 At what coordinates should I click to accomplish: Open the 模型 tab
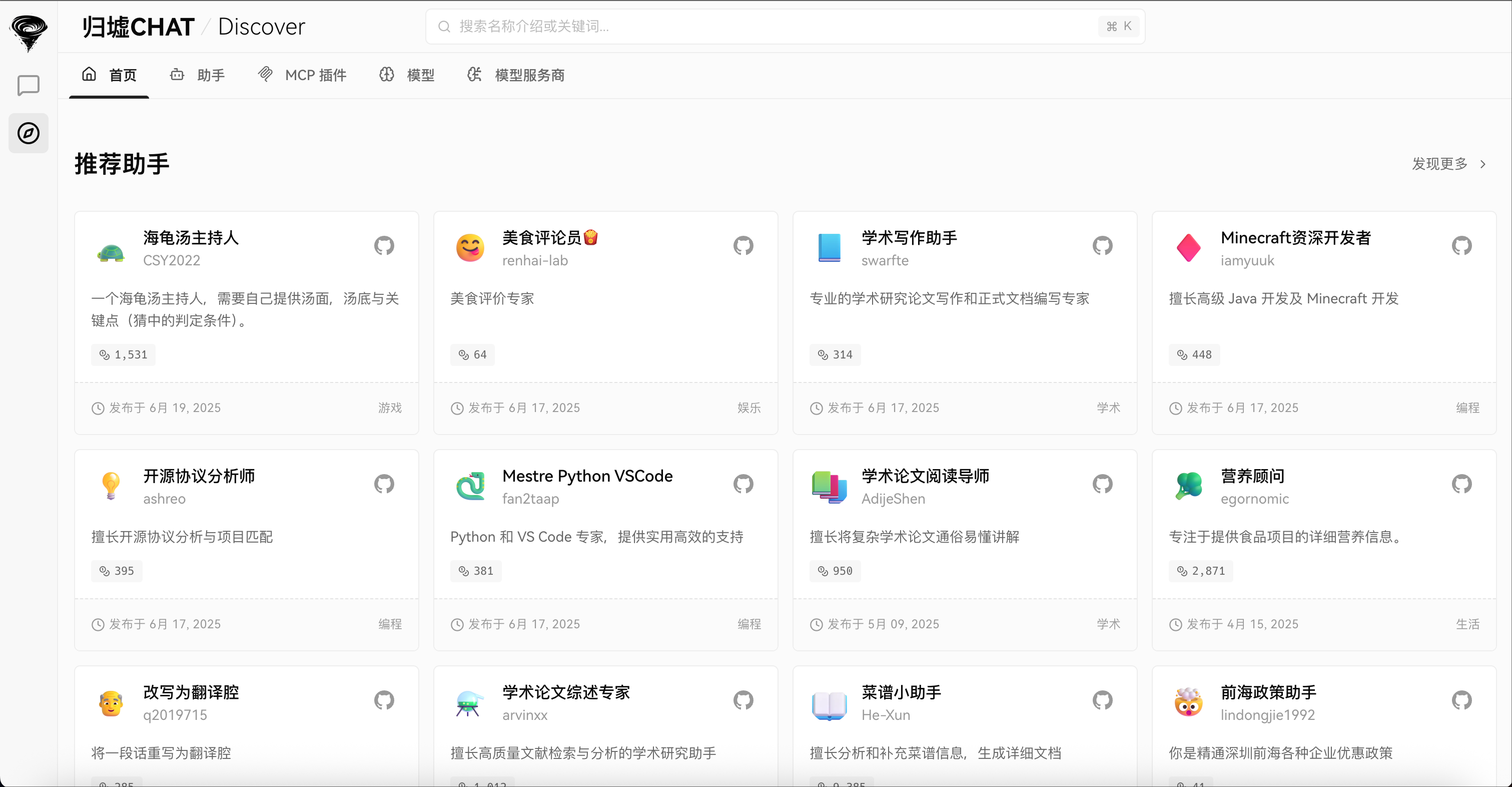pyautogui.click(x=407, y=75)
